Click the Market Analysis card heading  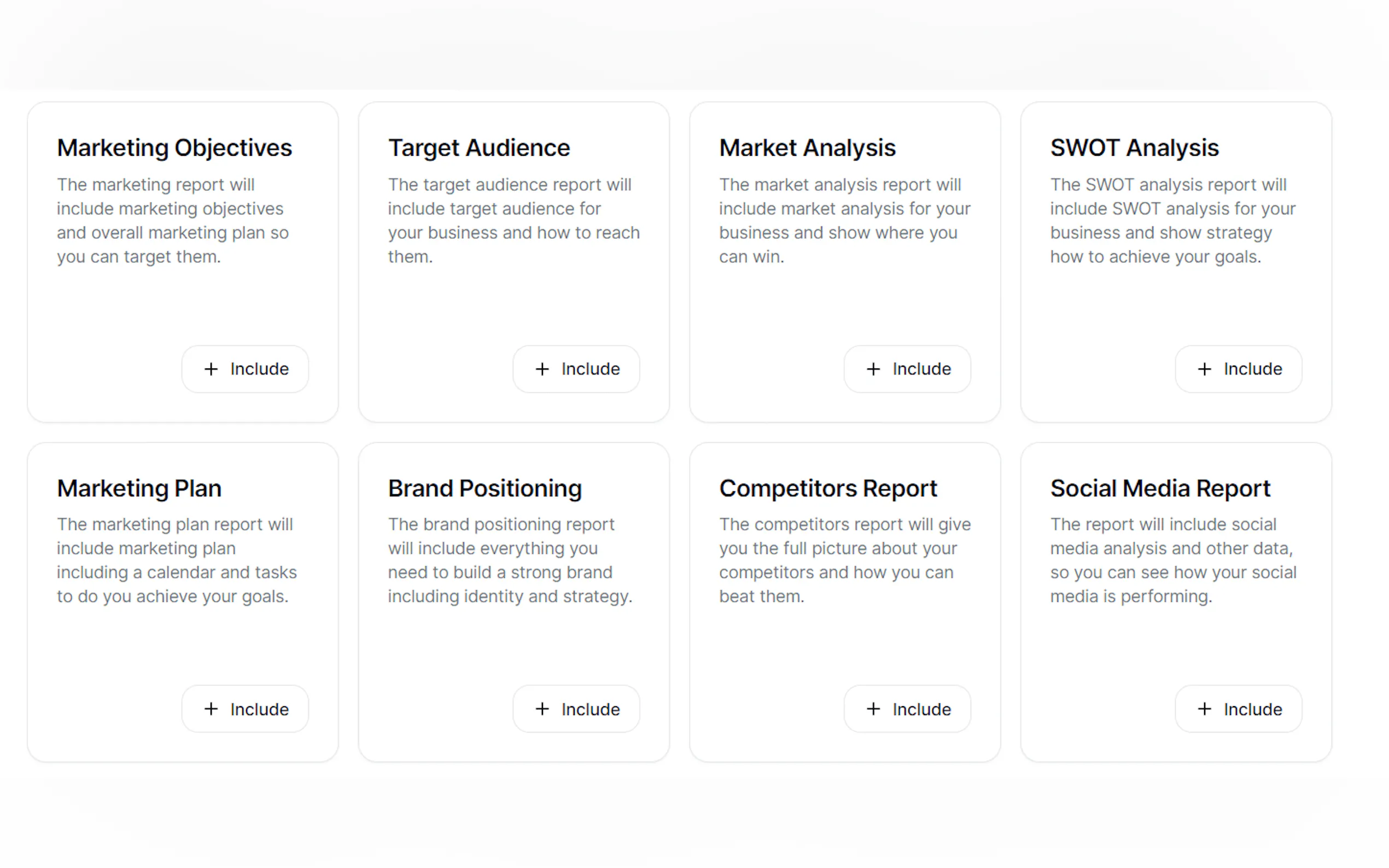pos(807,148)
